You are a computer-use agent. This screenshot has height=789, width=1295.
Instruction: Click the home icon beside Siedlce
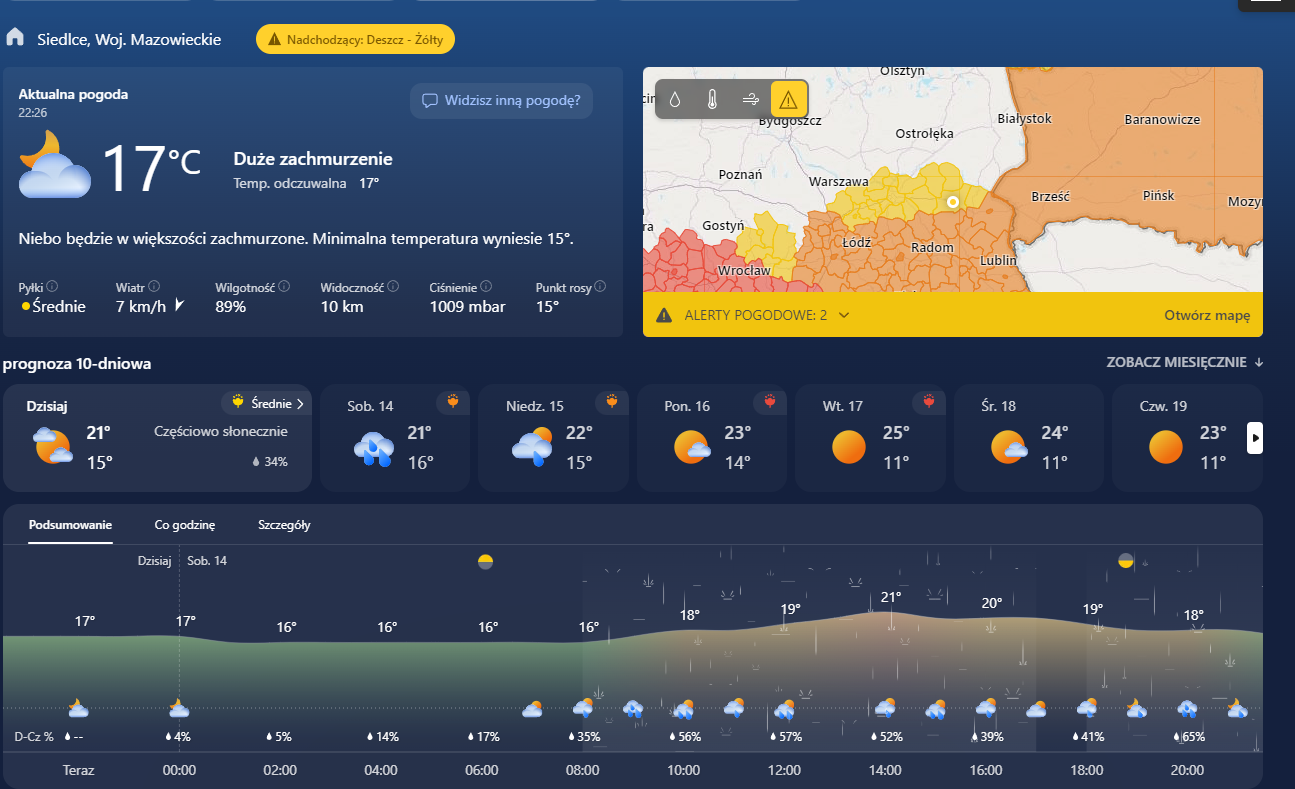(x=15, y=38)
